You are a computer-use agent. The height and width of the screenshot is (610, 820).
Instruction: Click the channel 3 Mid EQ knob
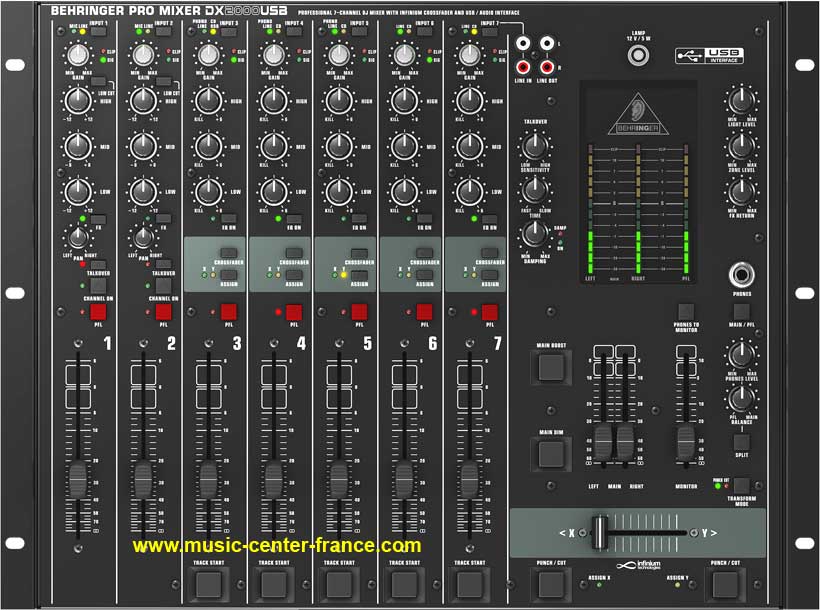[209, 146]
